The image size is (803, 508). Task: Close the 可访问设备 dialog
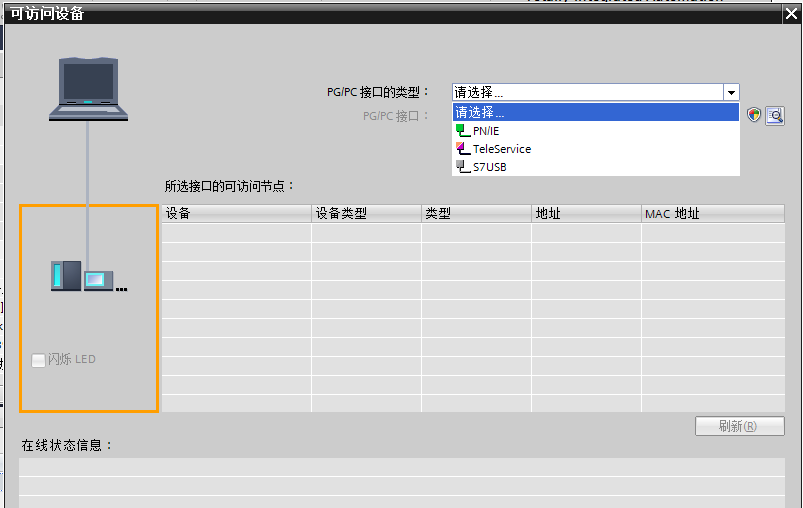click(791, 14)
